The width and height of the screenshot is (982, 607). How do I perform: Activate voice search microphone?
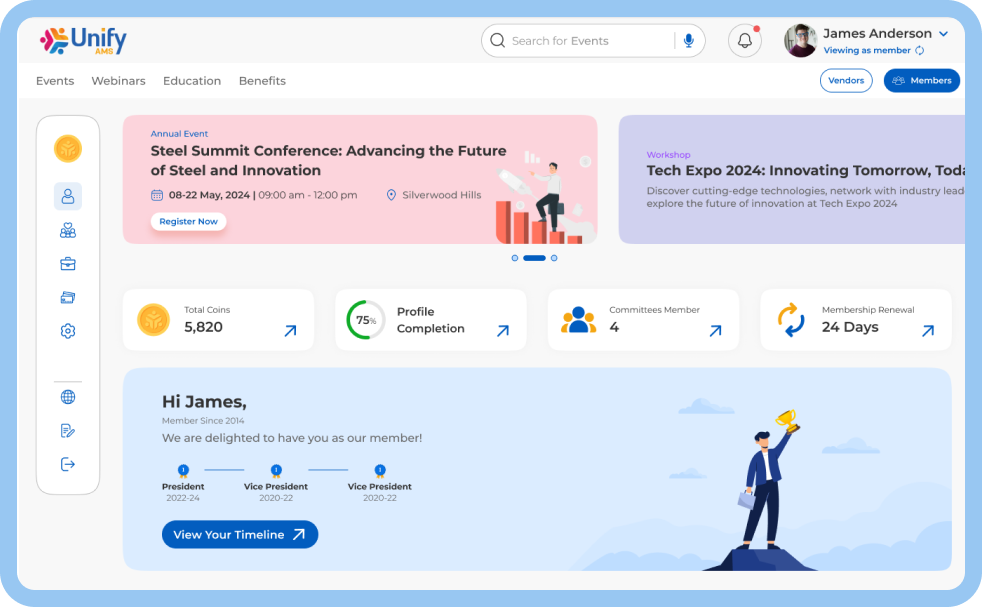point(688,41)
